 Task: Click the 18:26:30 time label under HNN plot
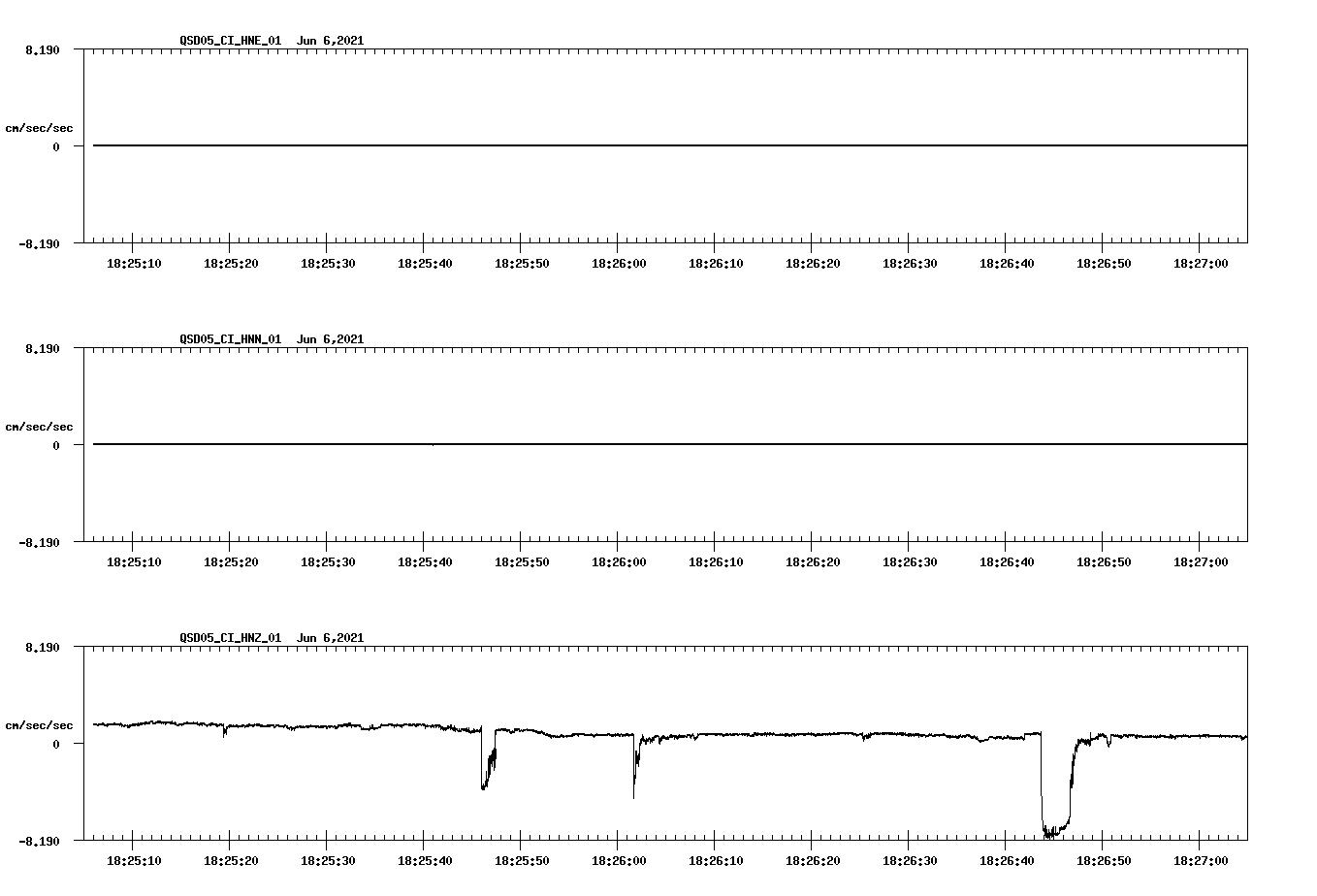click(x=910, y=561)
